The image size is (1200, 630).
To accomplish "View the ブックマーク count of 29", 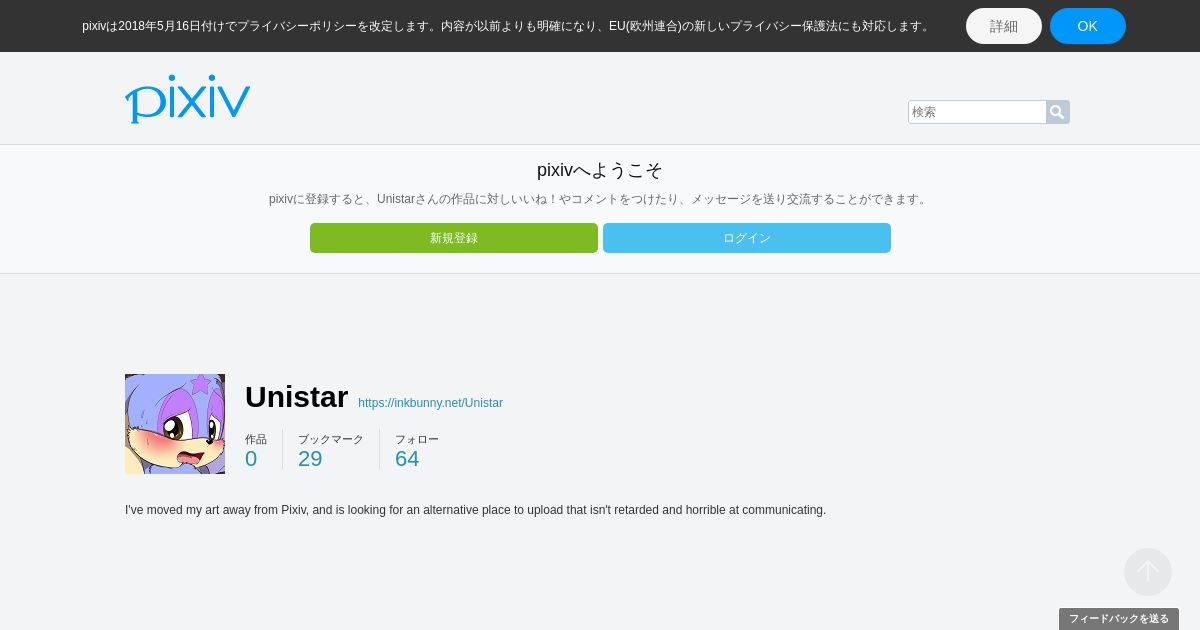I will point(310,459).
